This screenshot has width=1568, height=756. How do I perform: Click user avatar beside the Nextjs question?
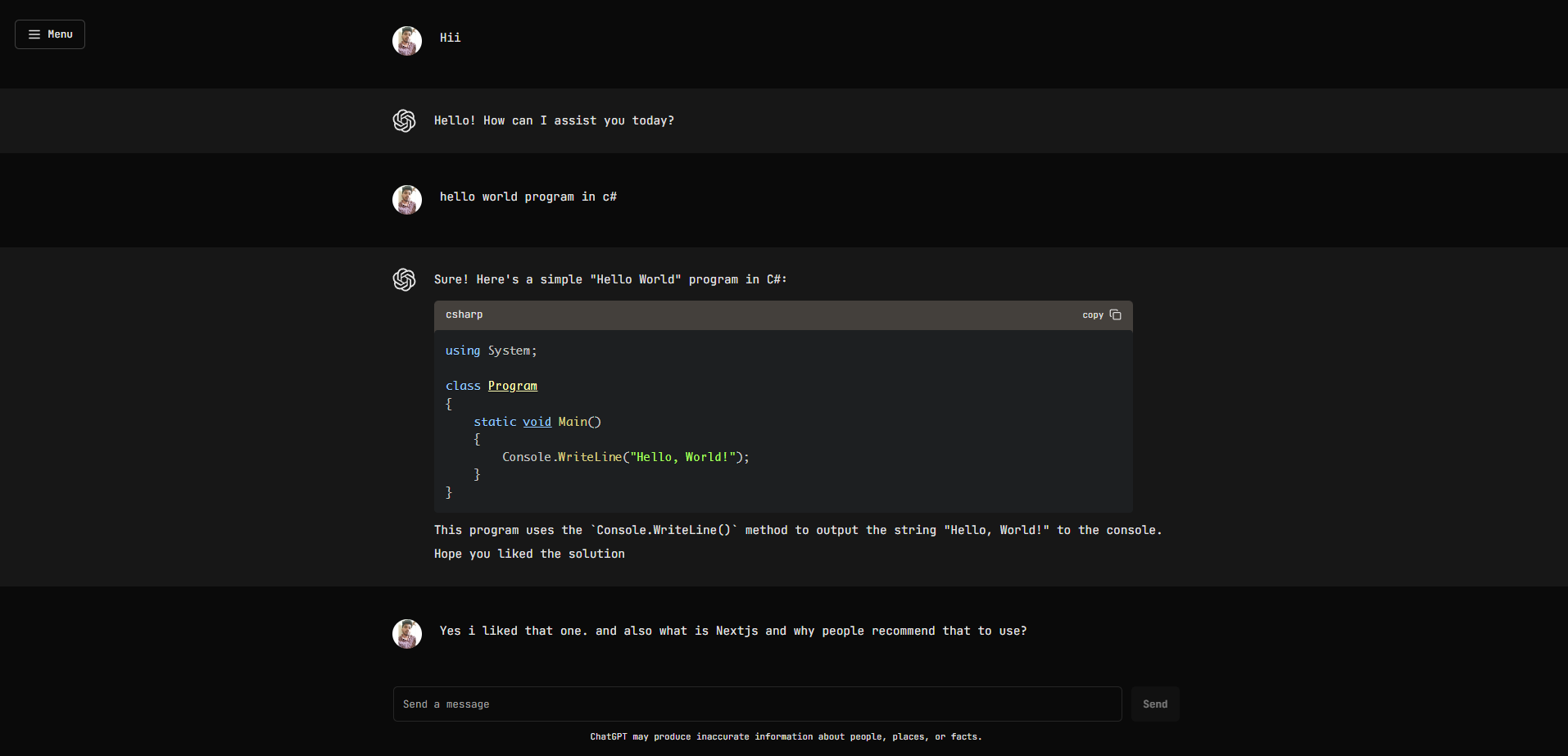point(407,634)
